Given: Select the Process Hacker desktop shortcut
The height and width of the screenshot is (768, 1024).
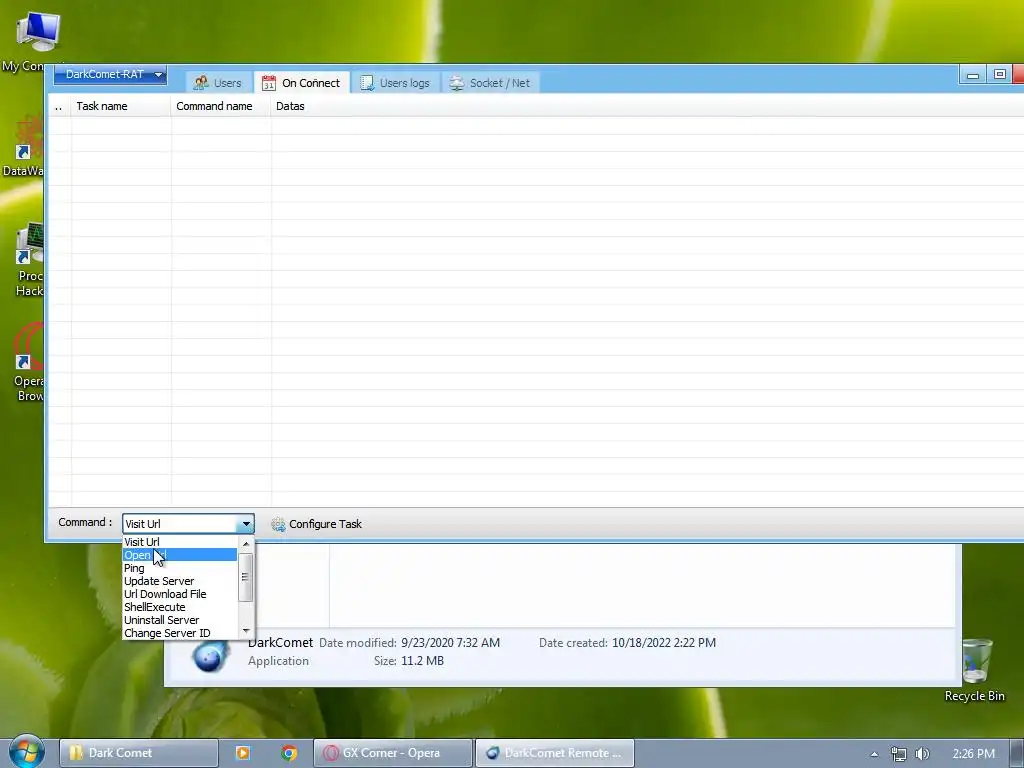Looking at the screenshot, I should (29, 260).
